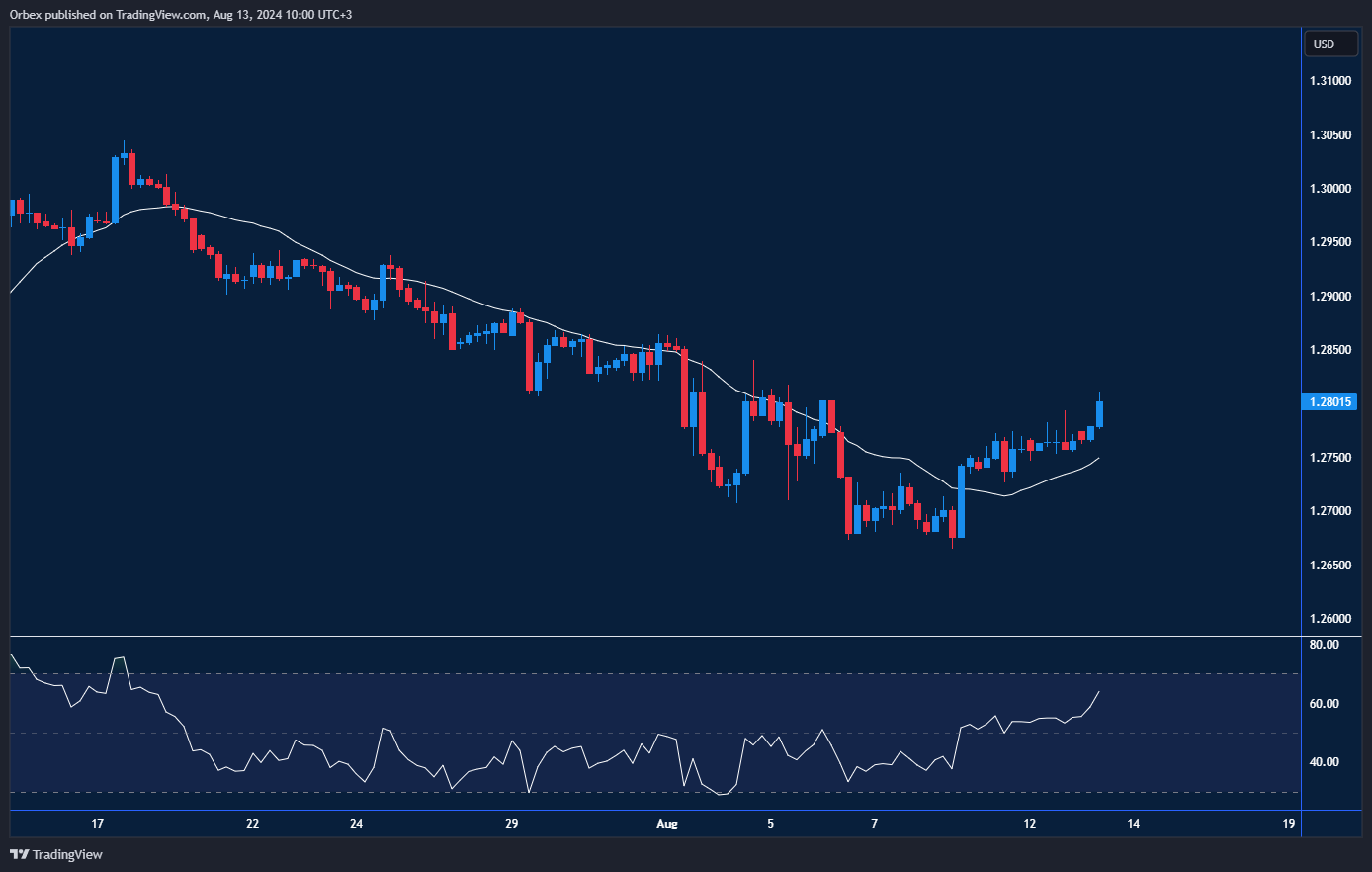This screenshot has width=1372, height=872.
Task: Select the current price label 1.28015
Action: pos(1331,401)
